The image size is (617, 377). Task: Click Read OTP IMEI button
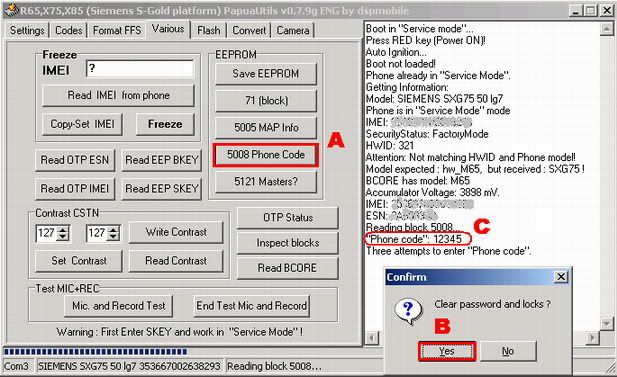pos(75,189)
